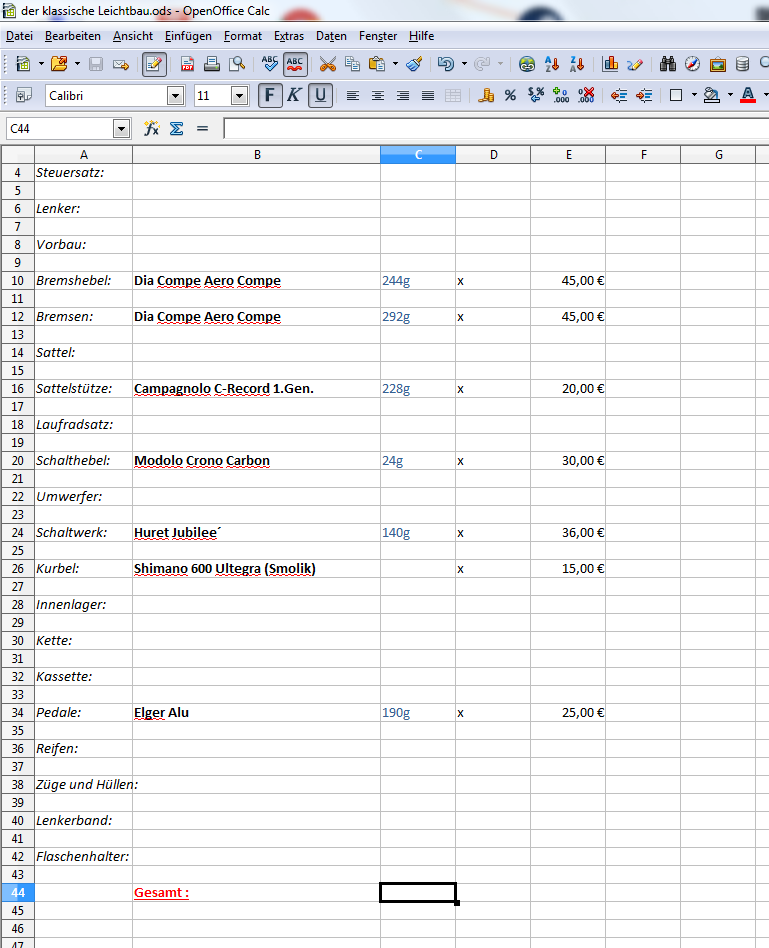This screenshot has height=948, width=769.
Task: Open font size dropdown
Action: tap(239, 96)
